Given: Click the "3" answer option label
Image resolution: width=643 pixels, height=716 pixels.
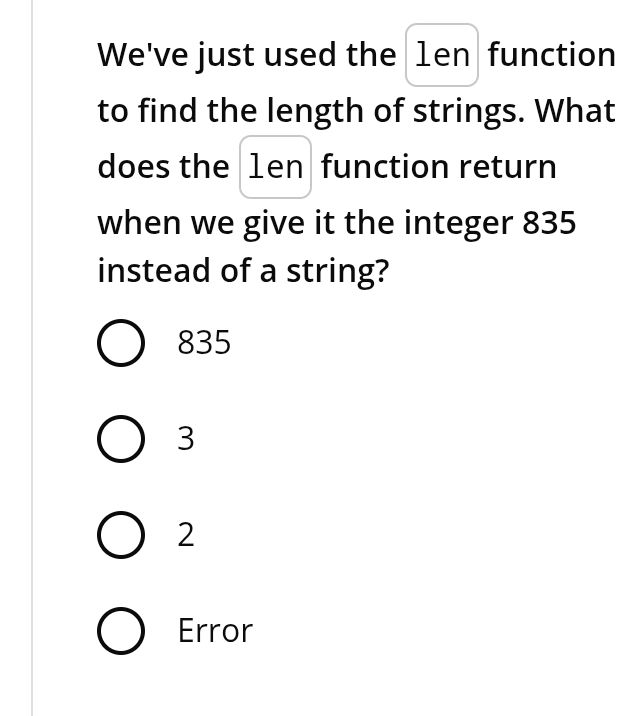Looking at the screenshot, I should click(186, 439).
